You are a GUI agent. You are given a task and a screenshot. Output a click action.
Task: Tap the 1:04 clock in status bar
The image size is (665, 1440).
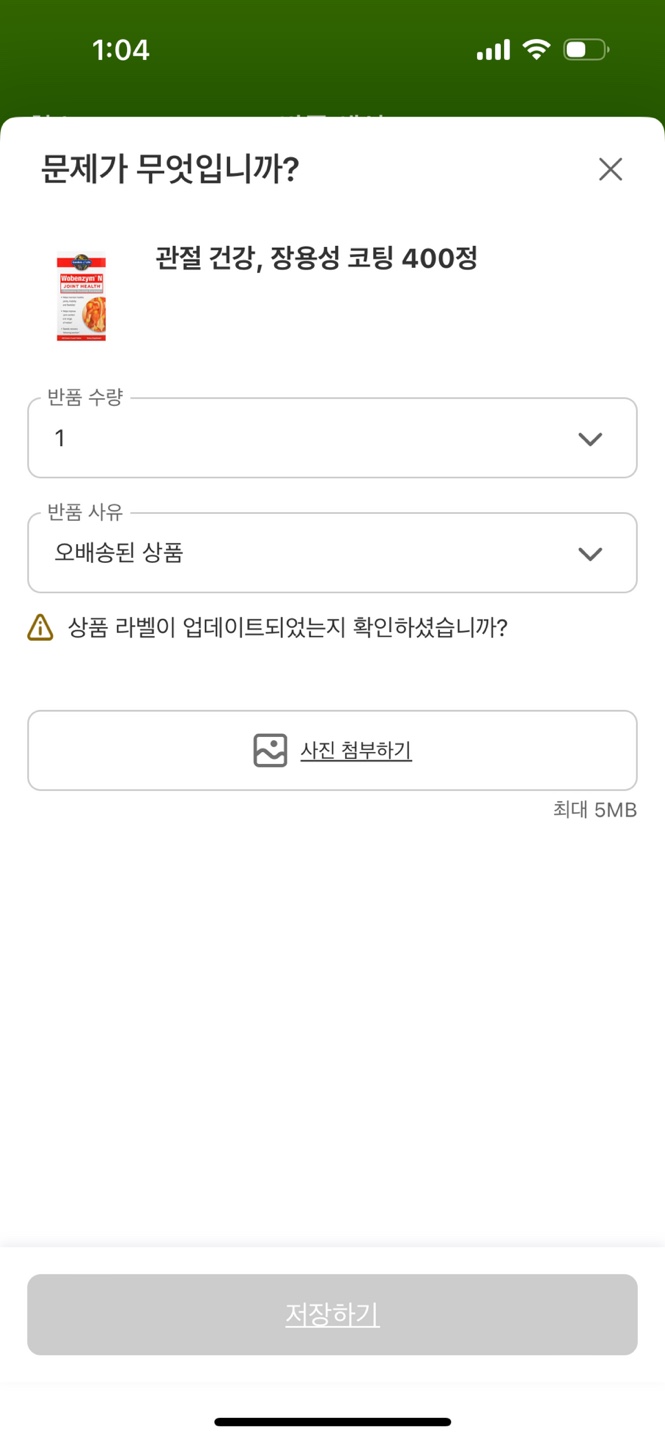(120, 50)
